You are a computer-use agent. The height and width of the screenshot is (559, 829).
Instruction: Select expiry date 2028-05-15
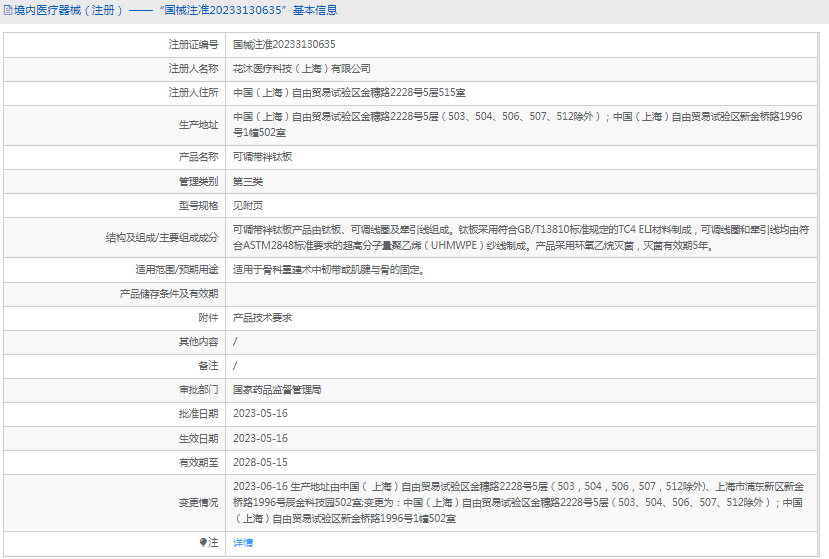point(260,463)
